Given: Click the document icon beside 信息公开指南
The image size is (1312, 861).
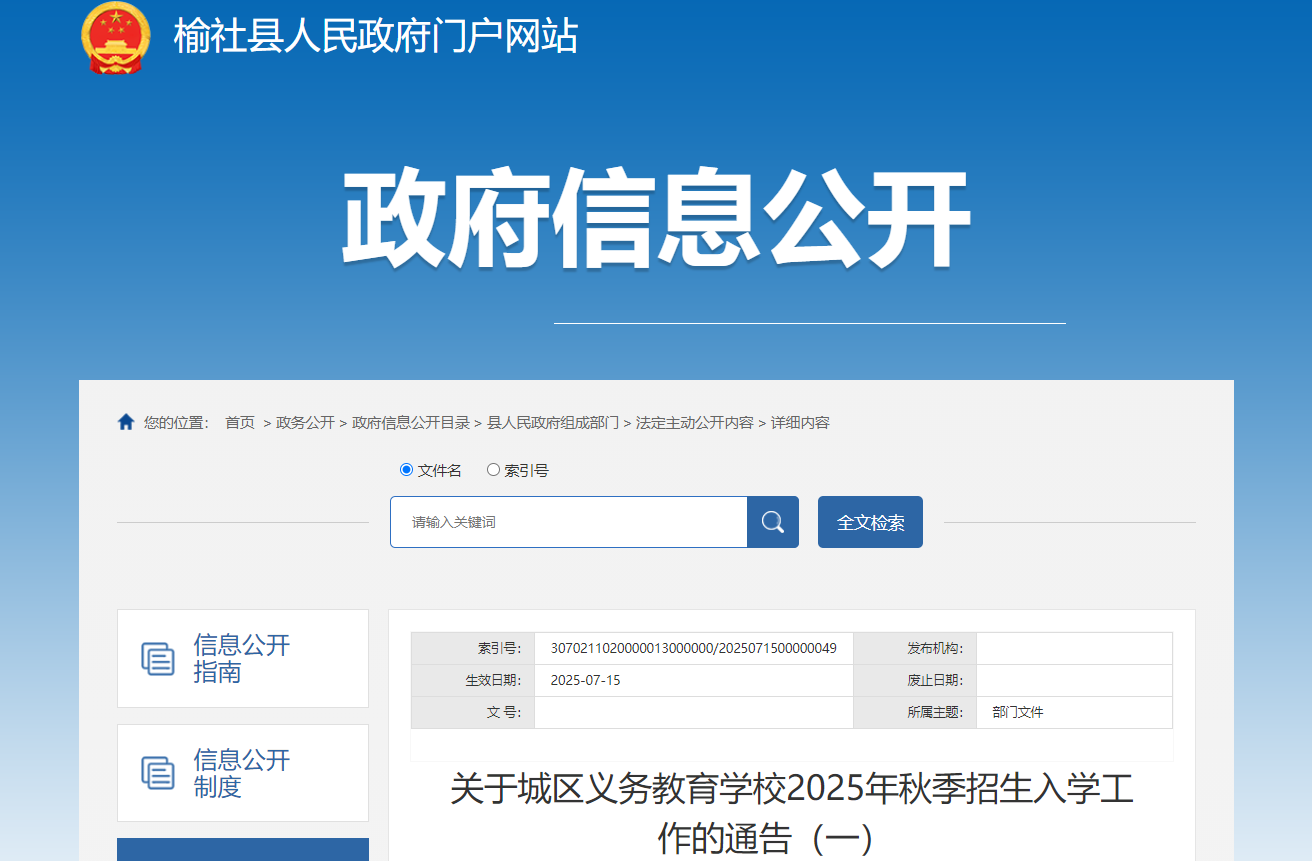Looking at the screenshot, I should (158, 658).
